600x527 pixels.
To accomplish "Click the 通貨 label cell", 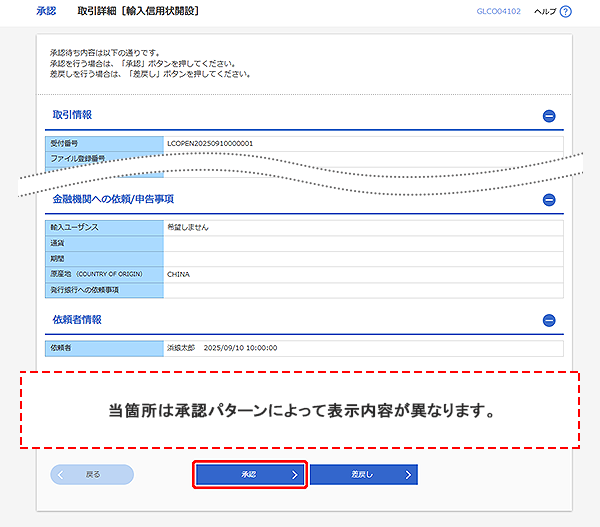I will (x=104, y=243).
